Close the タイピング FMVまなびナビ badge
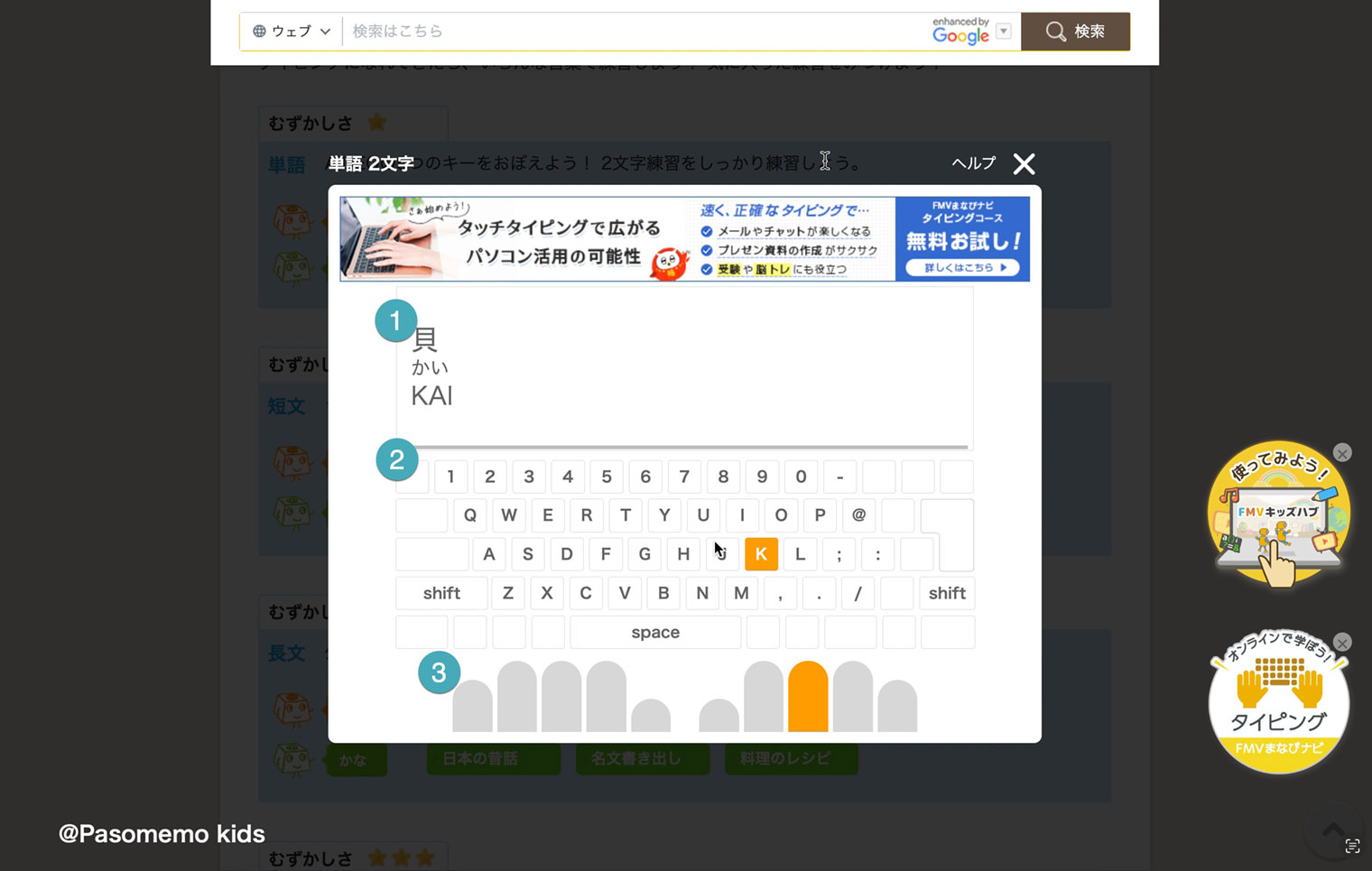The height and width of the screenshot is (871, 1372). tap(1343, 643)
